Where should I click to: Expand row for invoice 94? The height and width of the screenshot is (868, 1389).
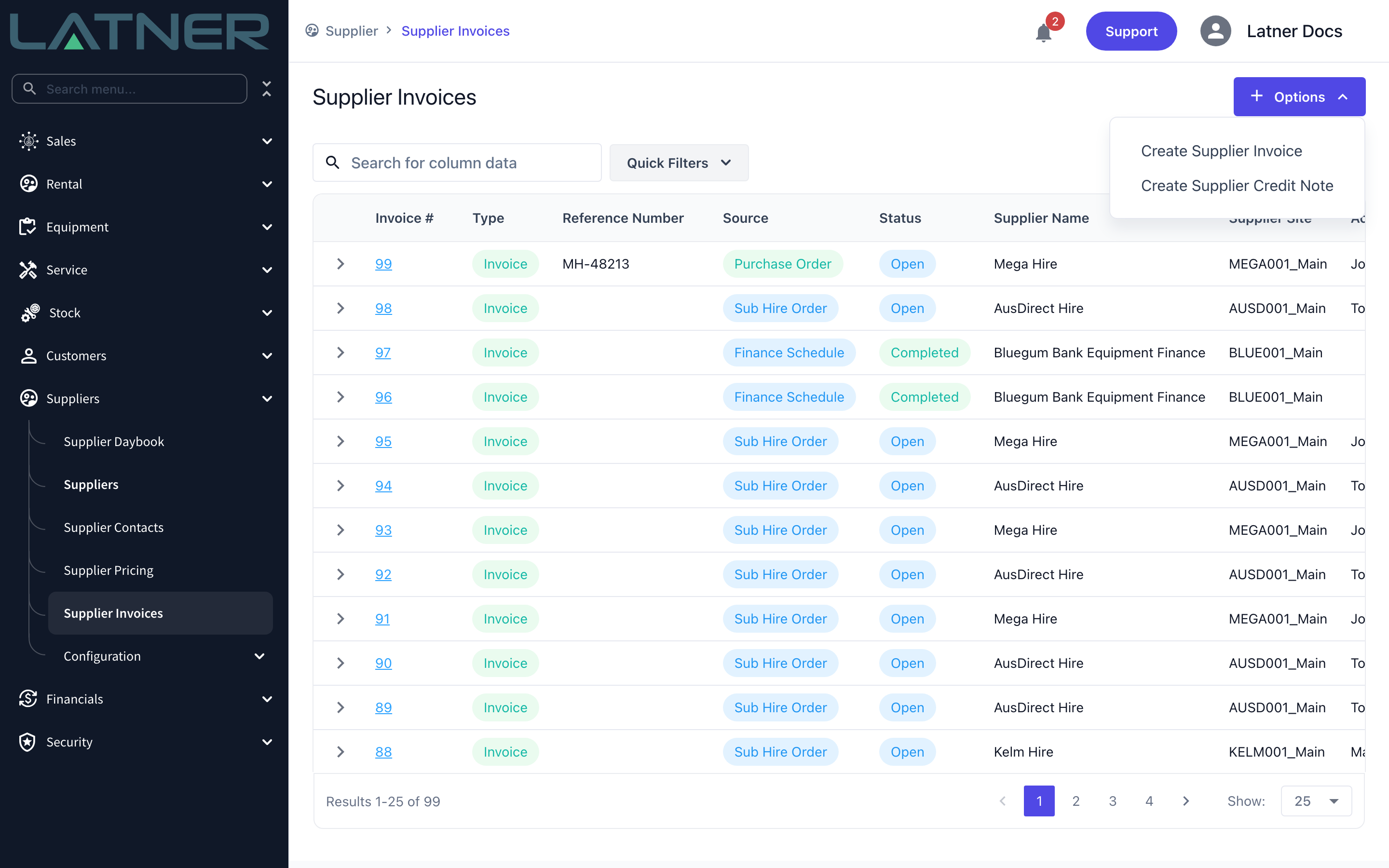point(340,486)
